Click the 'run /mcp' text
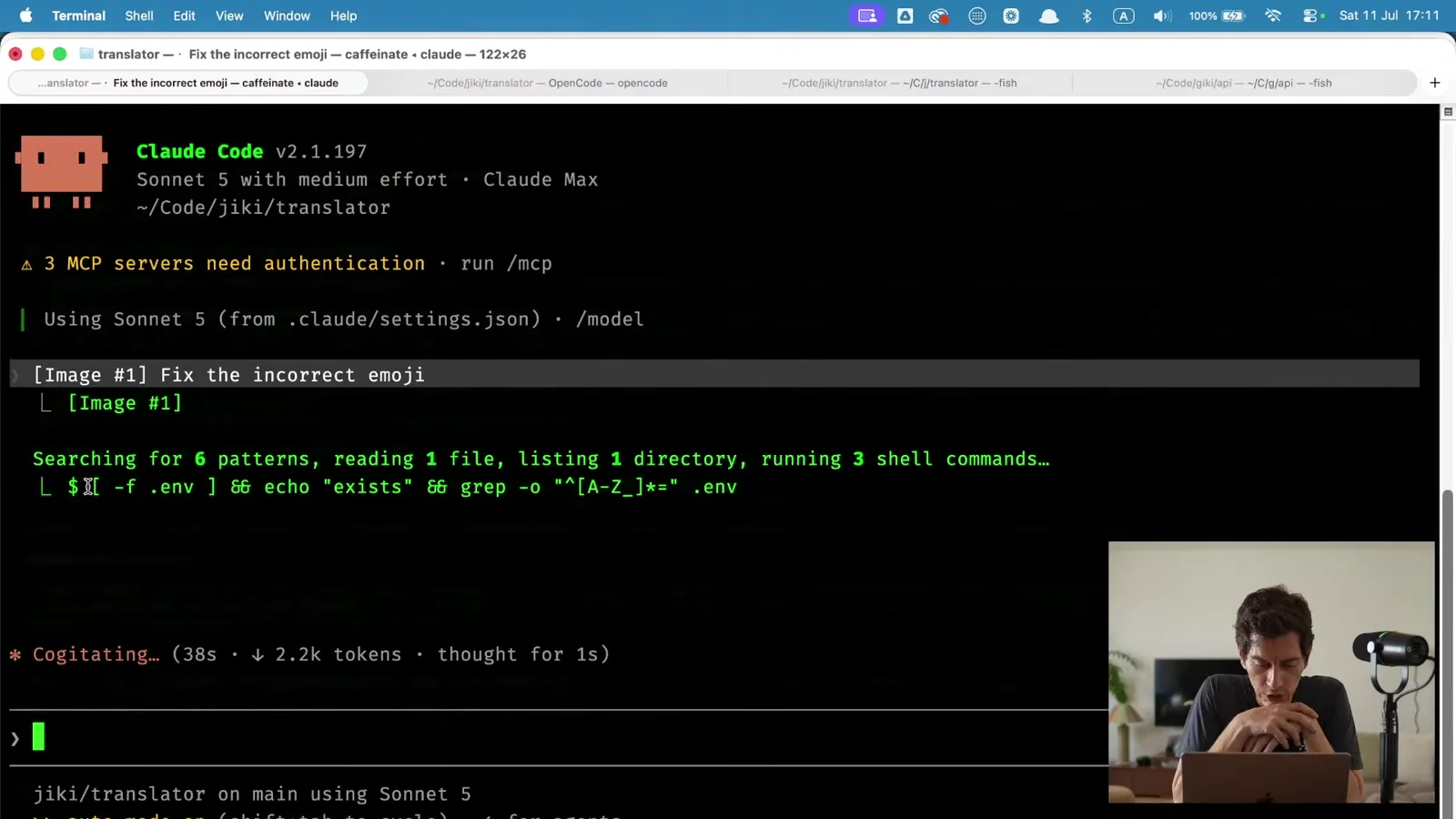The width and height of the screenshot is (1456, 819). [506, 263]
